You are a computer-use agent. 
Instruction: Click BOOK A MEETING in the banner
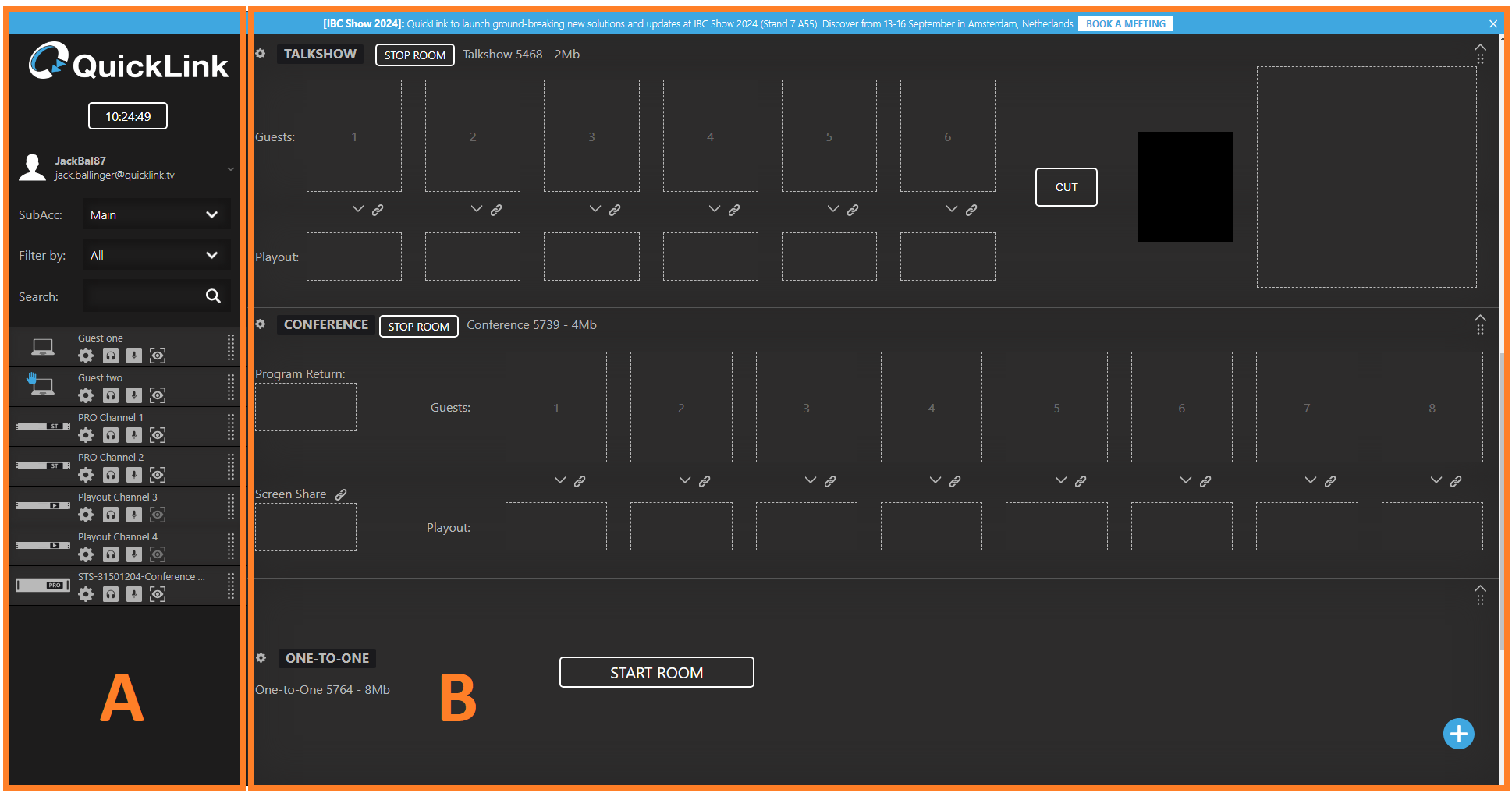(x=1125, y=24)
